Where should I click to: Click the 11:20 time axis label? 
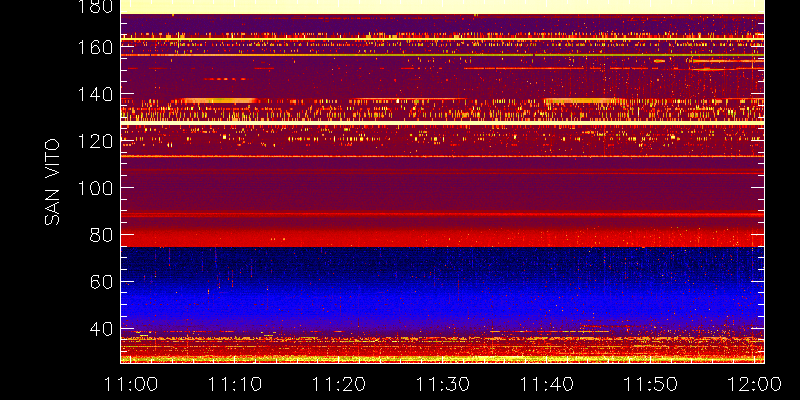[x=339, y=384]
